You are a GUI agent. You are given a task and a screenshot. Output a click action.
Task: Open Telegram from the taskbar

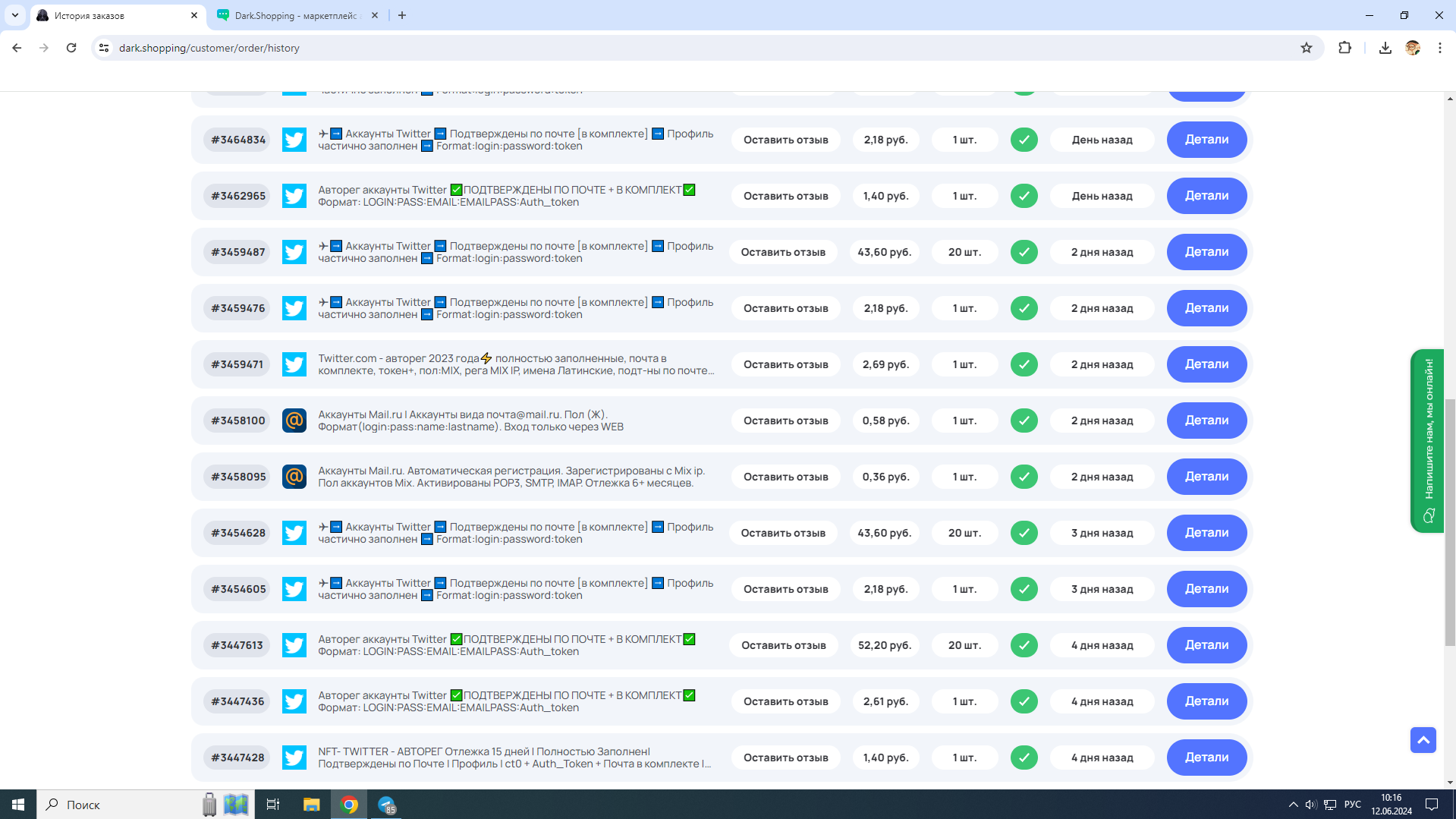pos(387,805)
